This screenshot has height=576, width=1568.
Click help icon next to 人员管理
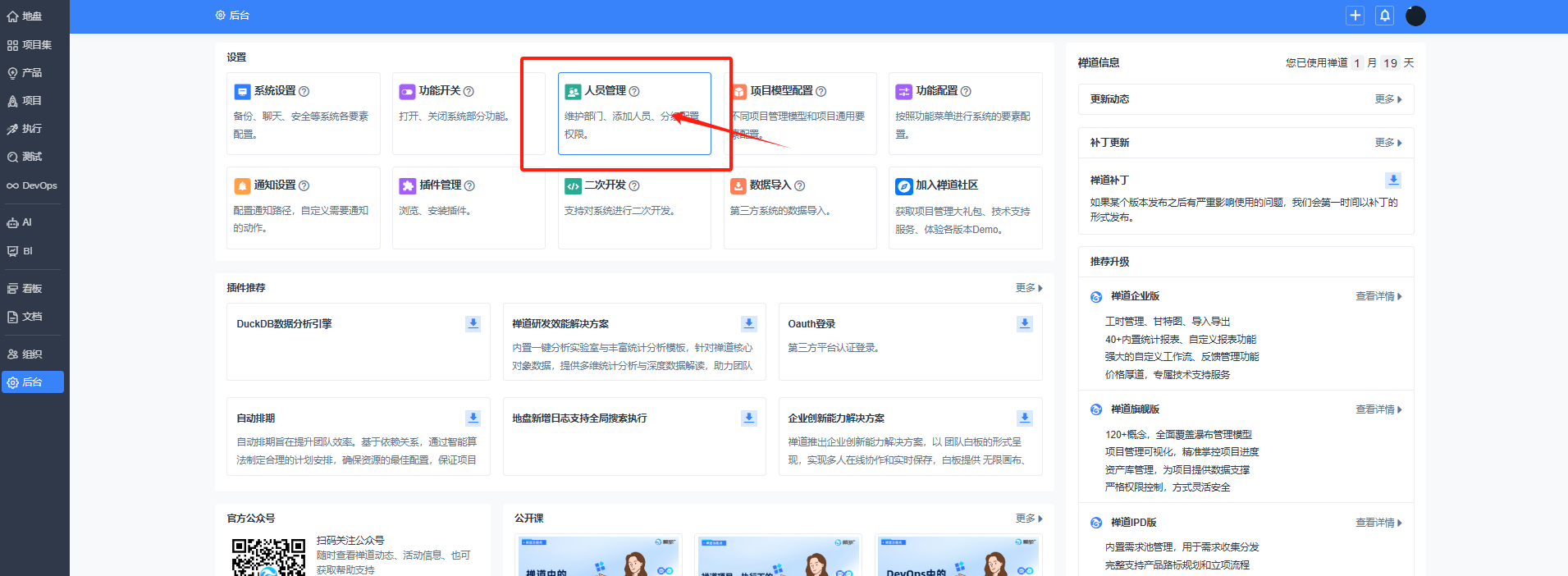click(x=634, y=91)
